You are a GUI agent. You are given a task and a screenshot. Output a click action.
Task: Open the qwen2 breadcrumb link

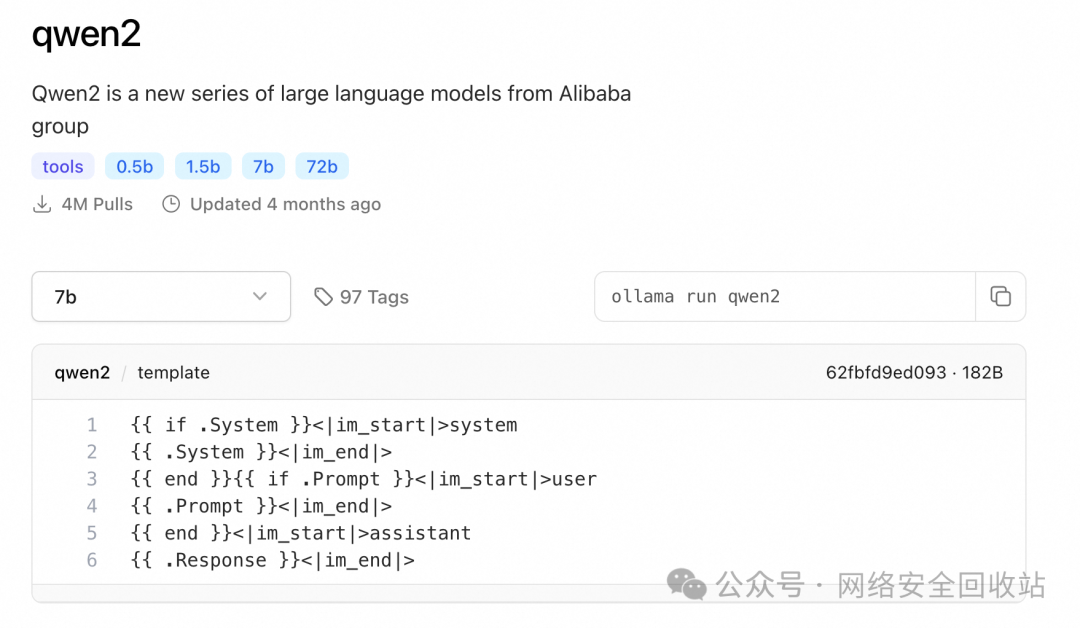tap(82, 373)
